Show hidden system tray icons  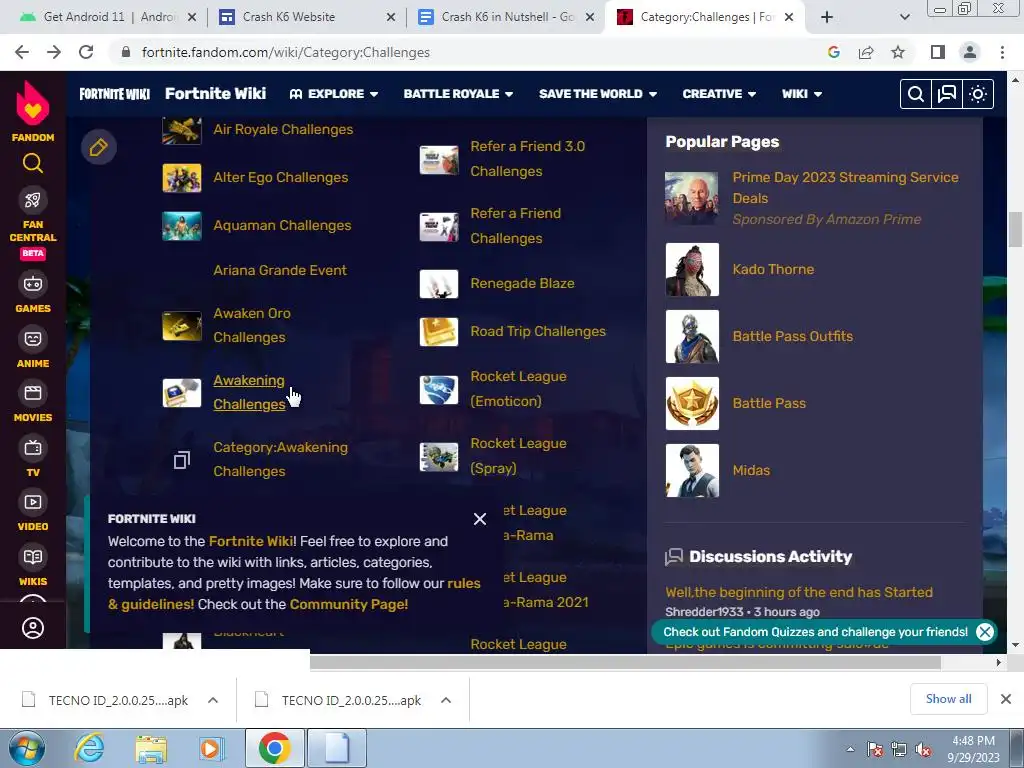click(x=850, y=749)
